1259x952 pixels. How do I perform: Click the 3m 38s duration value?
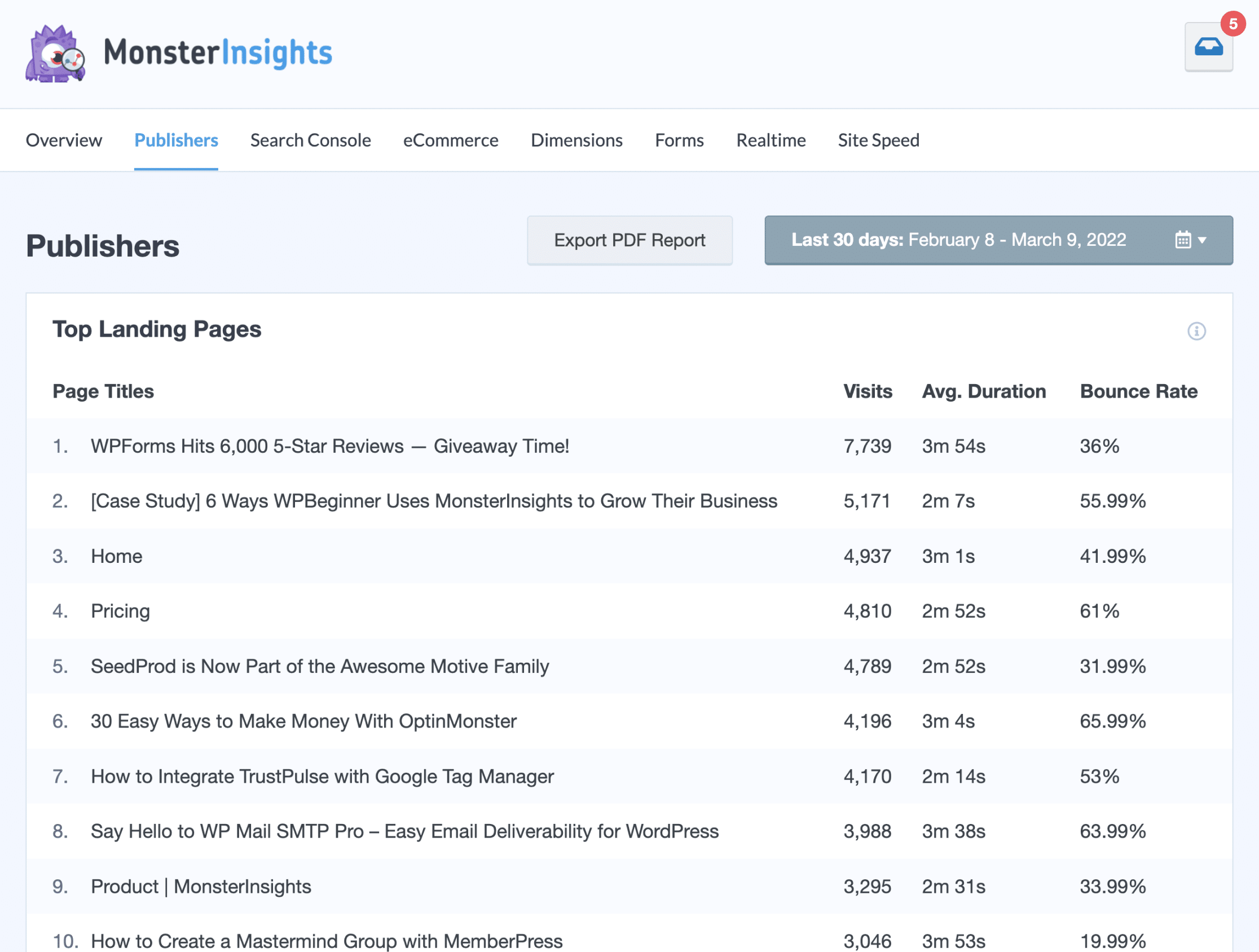point(953,831)
